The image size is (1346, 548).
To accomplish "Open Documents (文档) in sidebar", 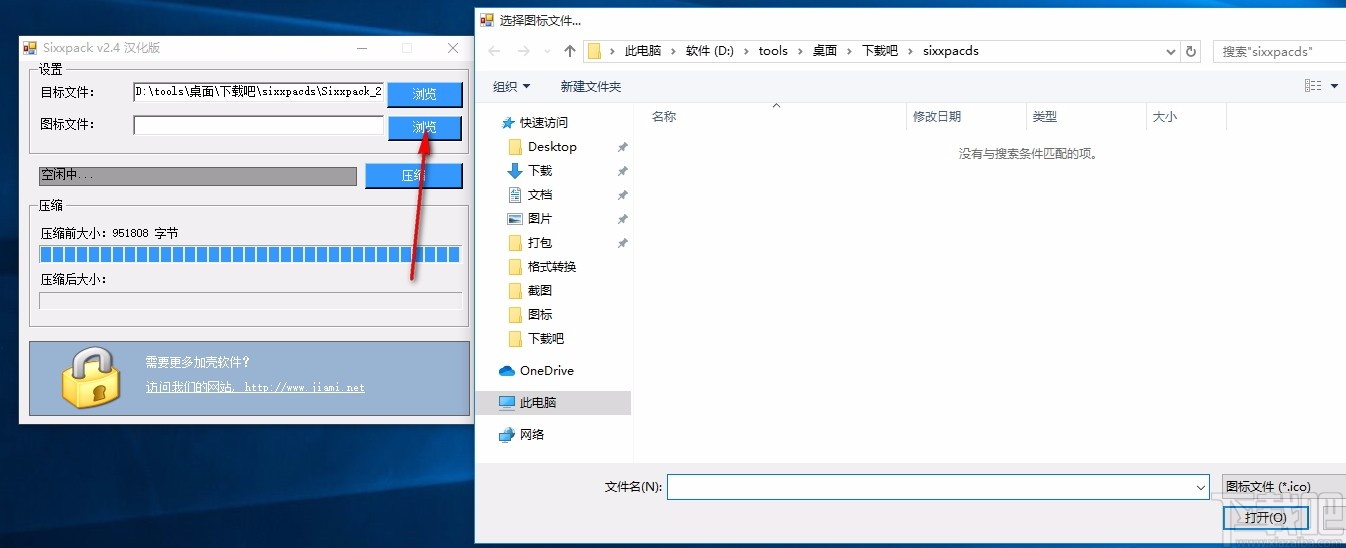I will [540, 194].
